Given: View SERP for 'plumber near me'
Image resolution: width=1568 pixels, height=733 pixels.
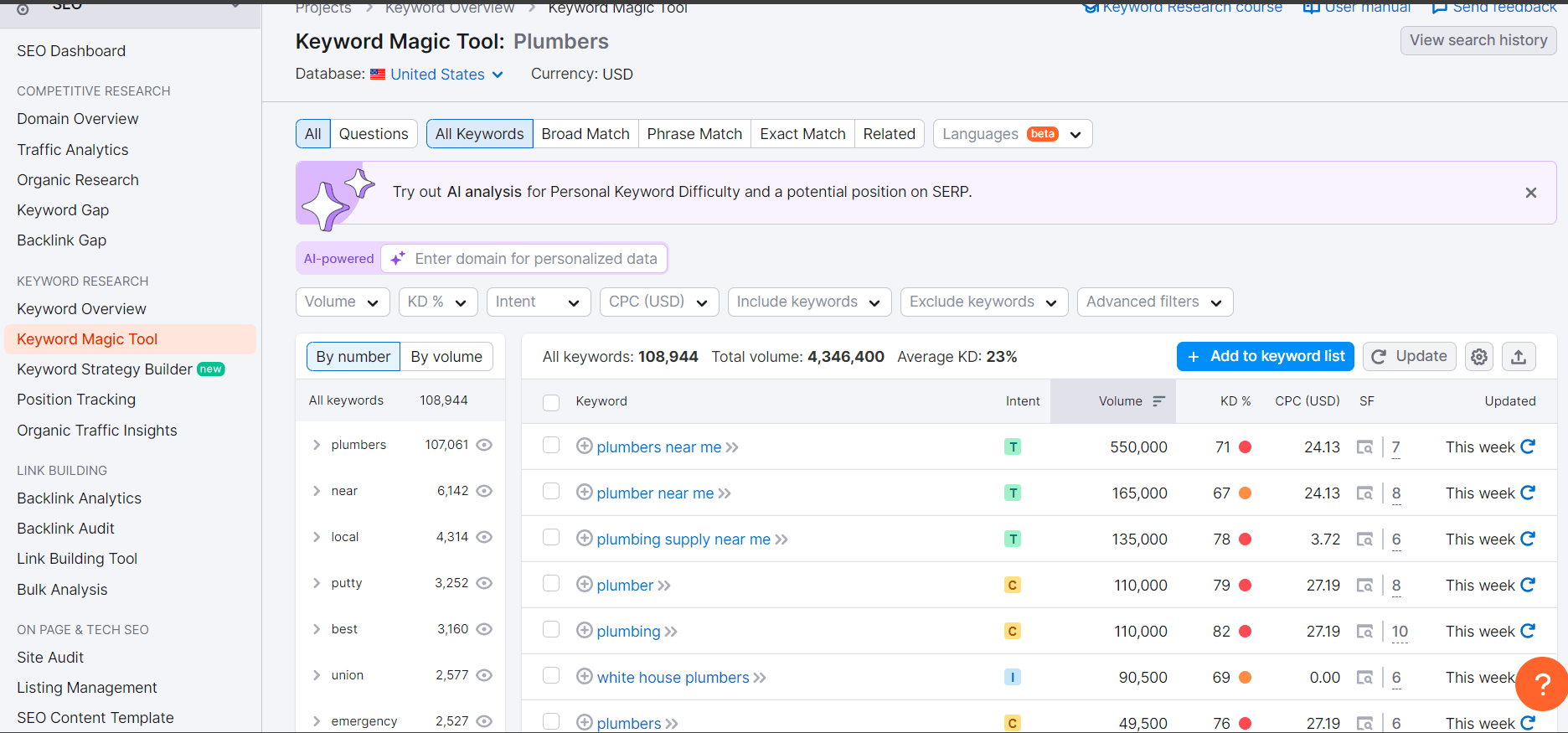Looking at the screenshot, I should click(1365, 493).
